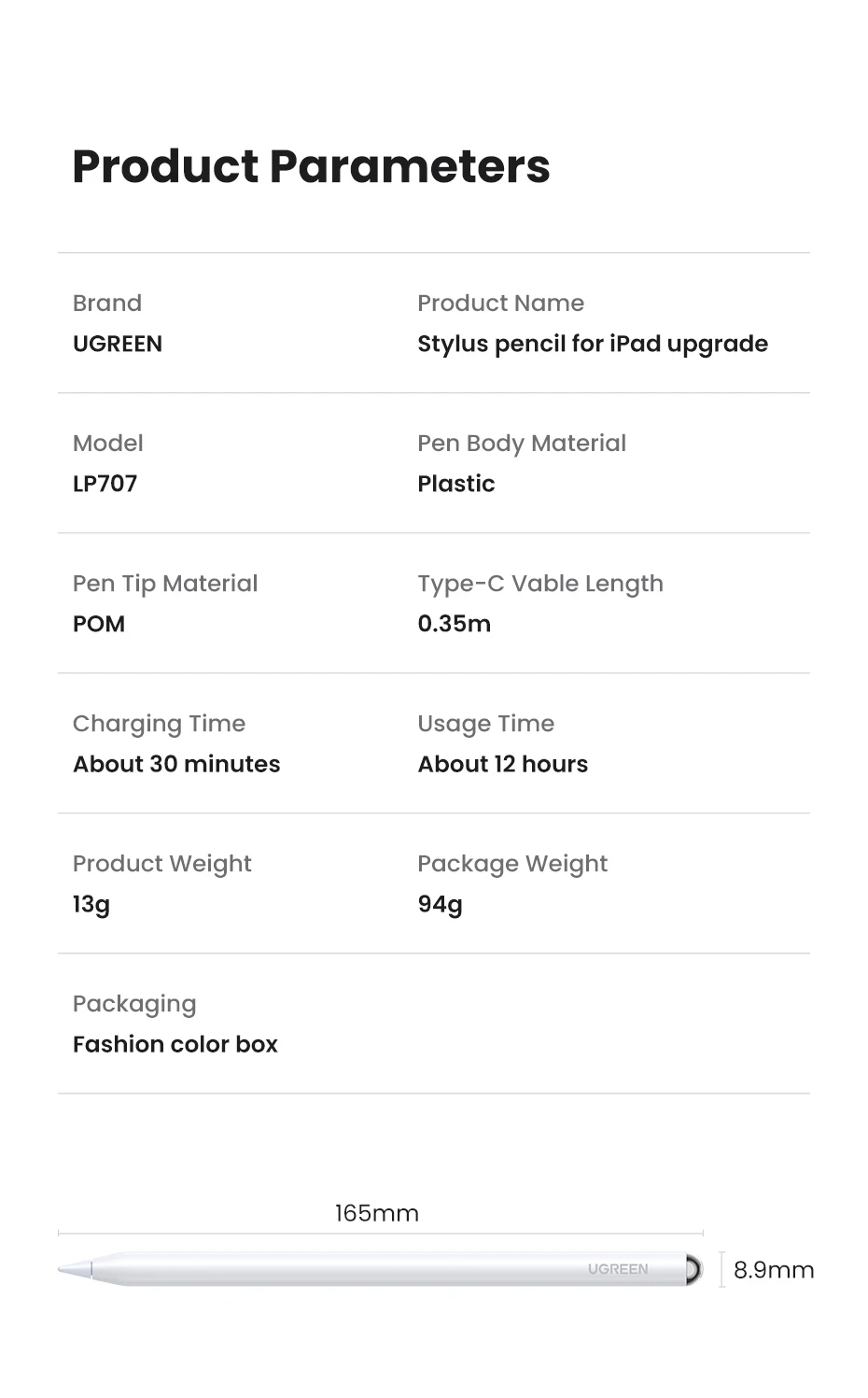Click the dark end cap of the stylus
This screenshot has width=868, height=1398.
tap(692, 1269)
